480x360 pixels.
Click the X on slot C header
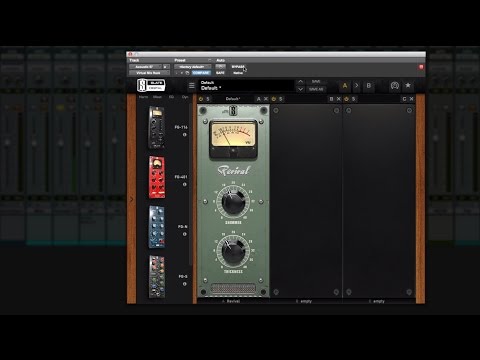pos(411,99)
